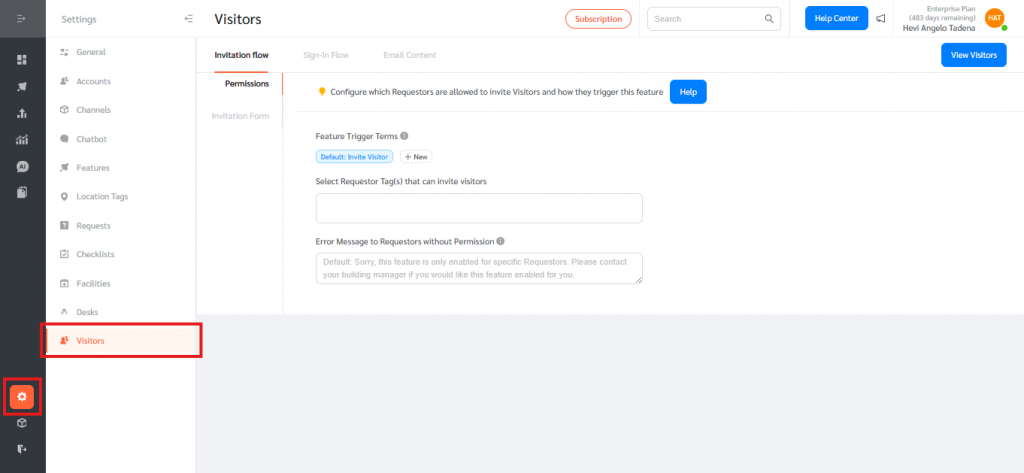The width and height of the screenshot is (1024, 473).
Task: Collapse the Settings side panel
Action: click(188, 19)
